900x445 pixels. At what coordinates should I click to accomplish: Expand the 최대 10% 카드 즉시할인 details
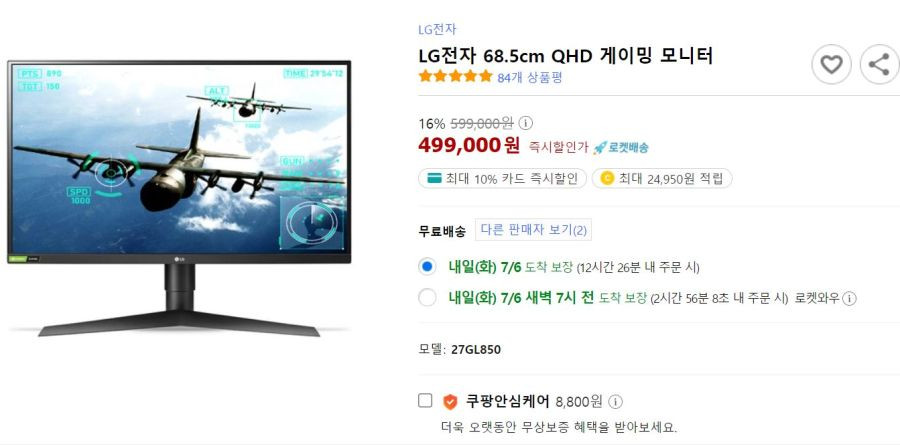[502, 179]
